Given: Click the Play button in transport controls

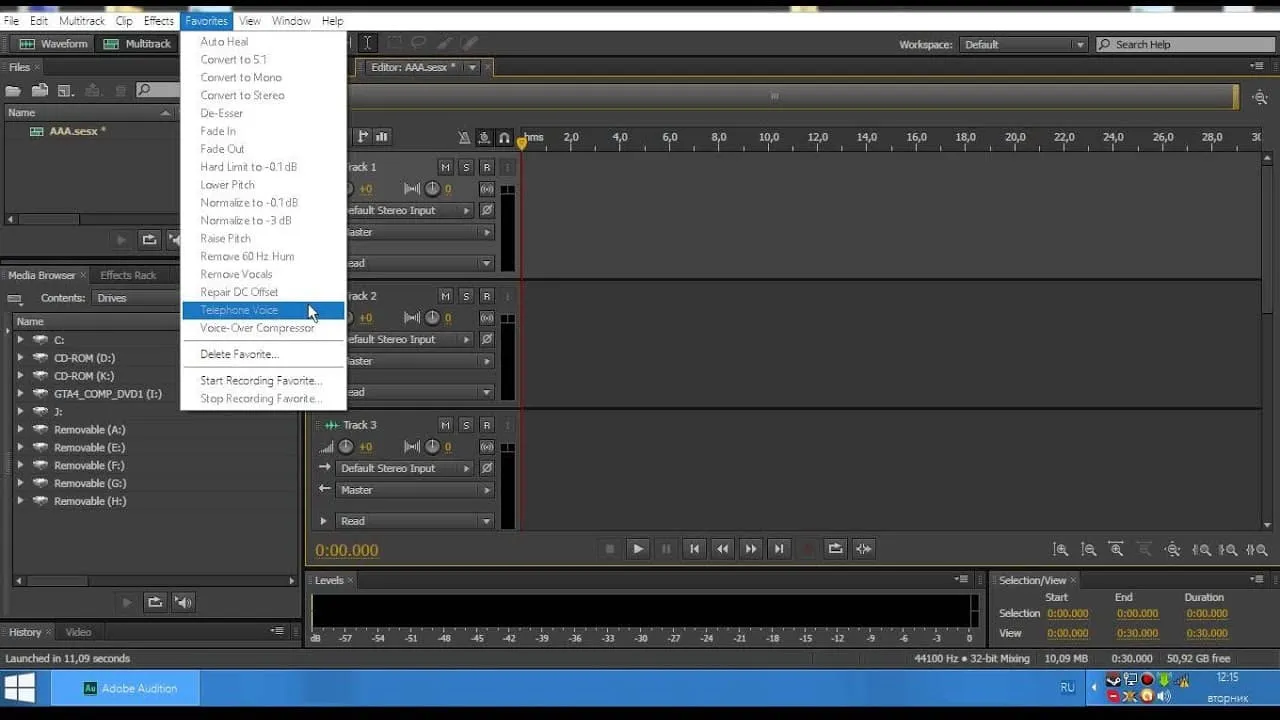Looking at the screenshot, I should point(637,549).
